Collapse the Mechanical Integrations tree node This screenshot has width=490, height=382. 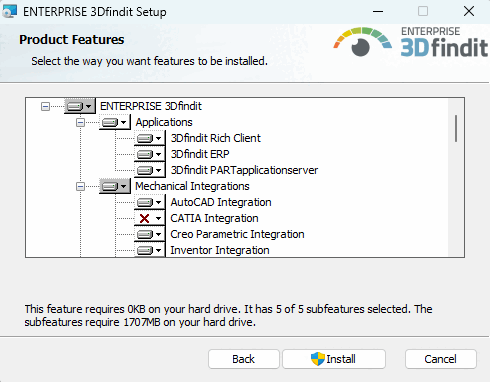tap(80, 187)
